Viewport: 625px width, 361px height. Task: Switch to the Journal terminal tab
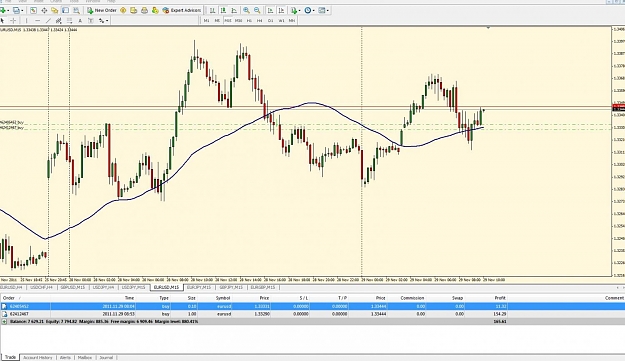[x=106, y=357]
